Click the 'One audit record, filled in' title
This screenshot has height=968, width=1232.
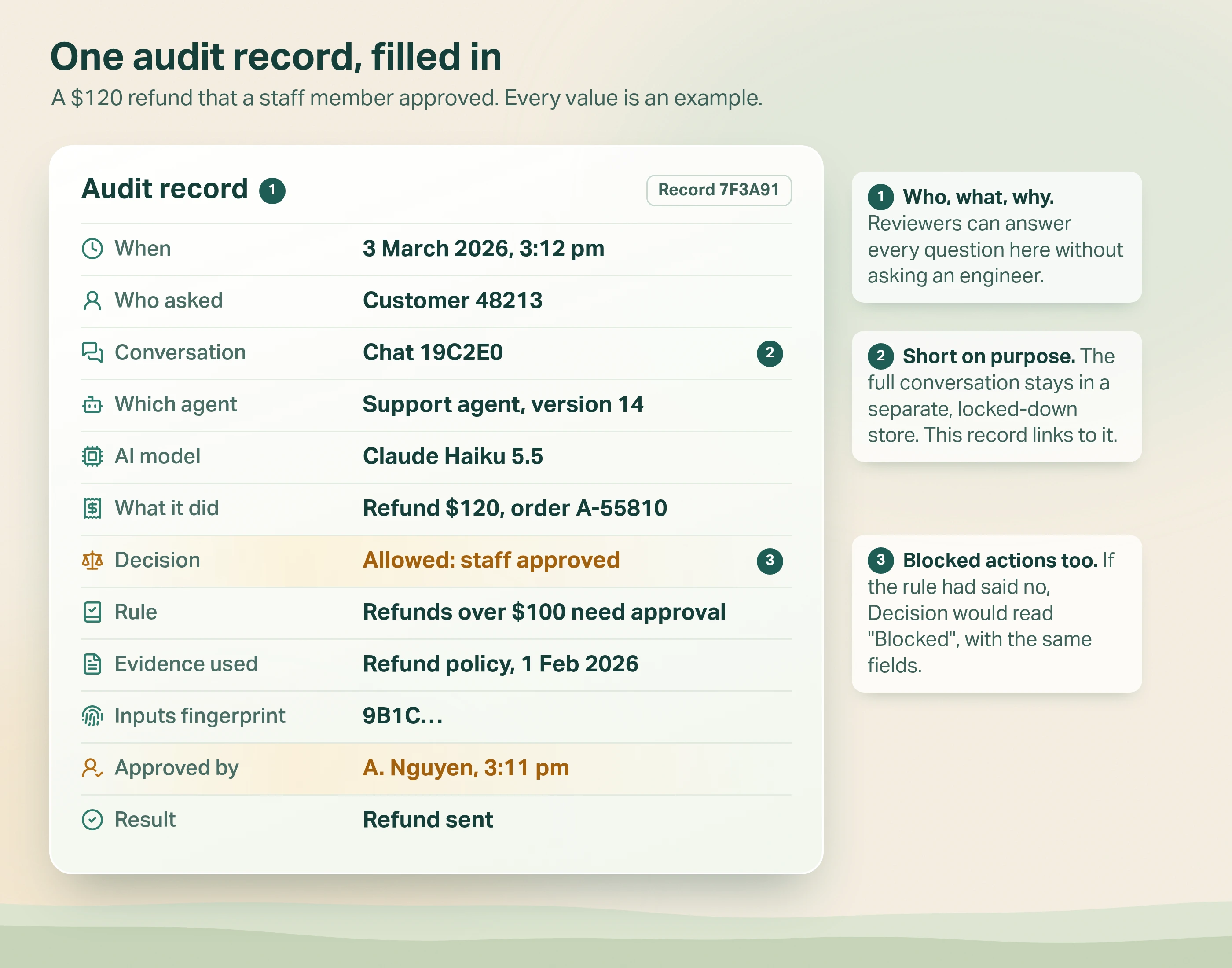tap(276, 57)
